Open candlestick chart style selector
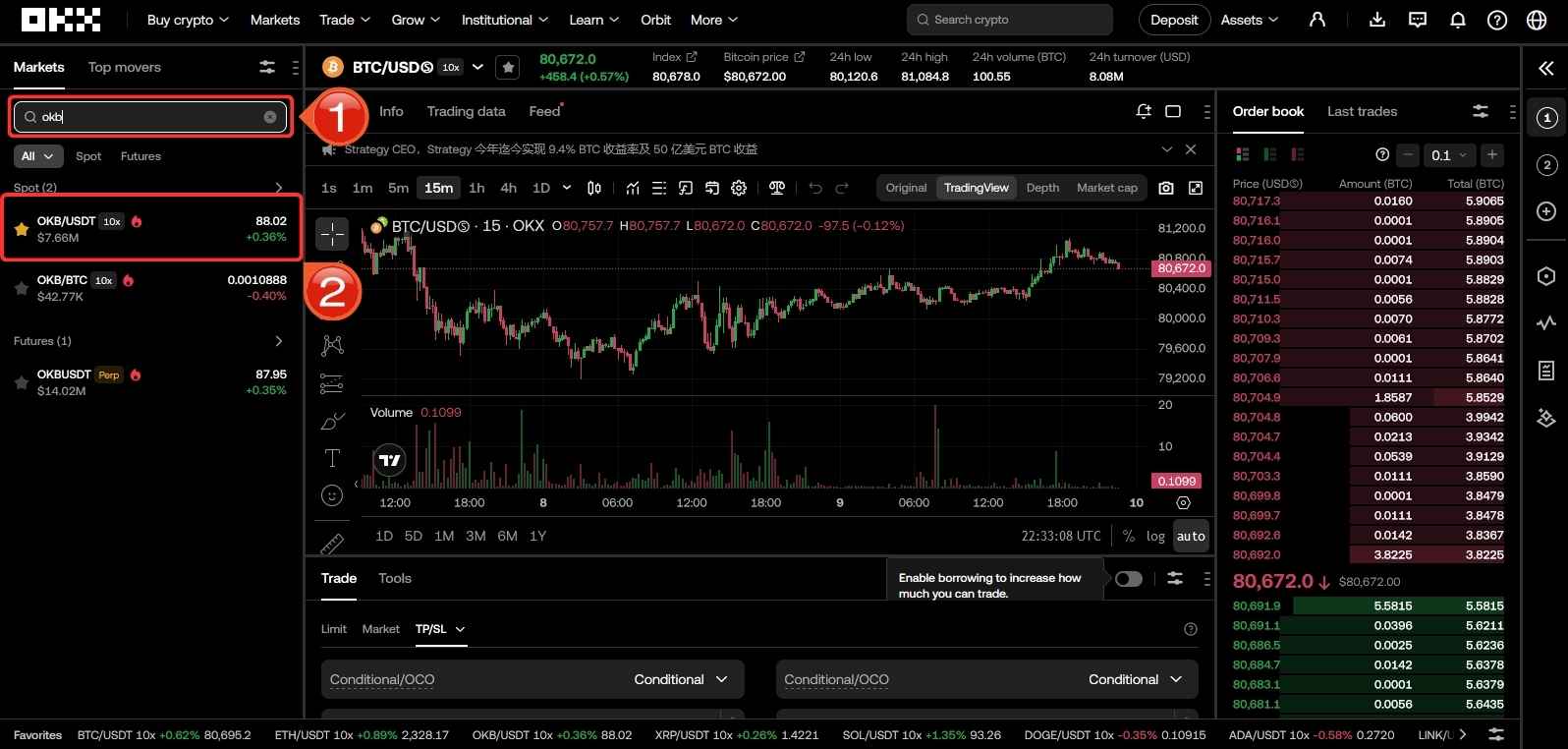This screenshot has height=749, width=1568. pos(594,188)
